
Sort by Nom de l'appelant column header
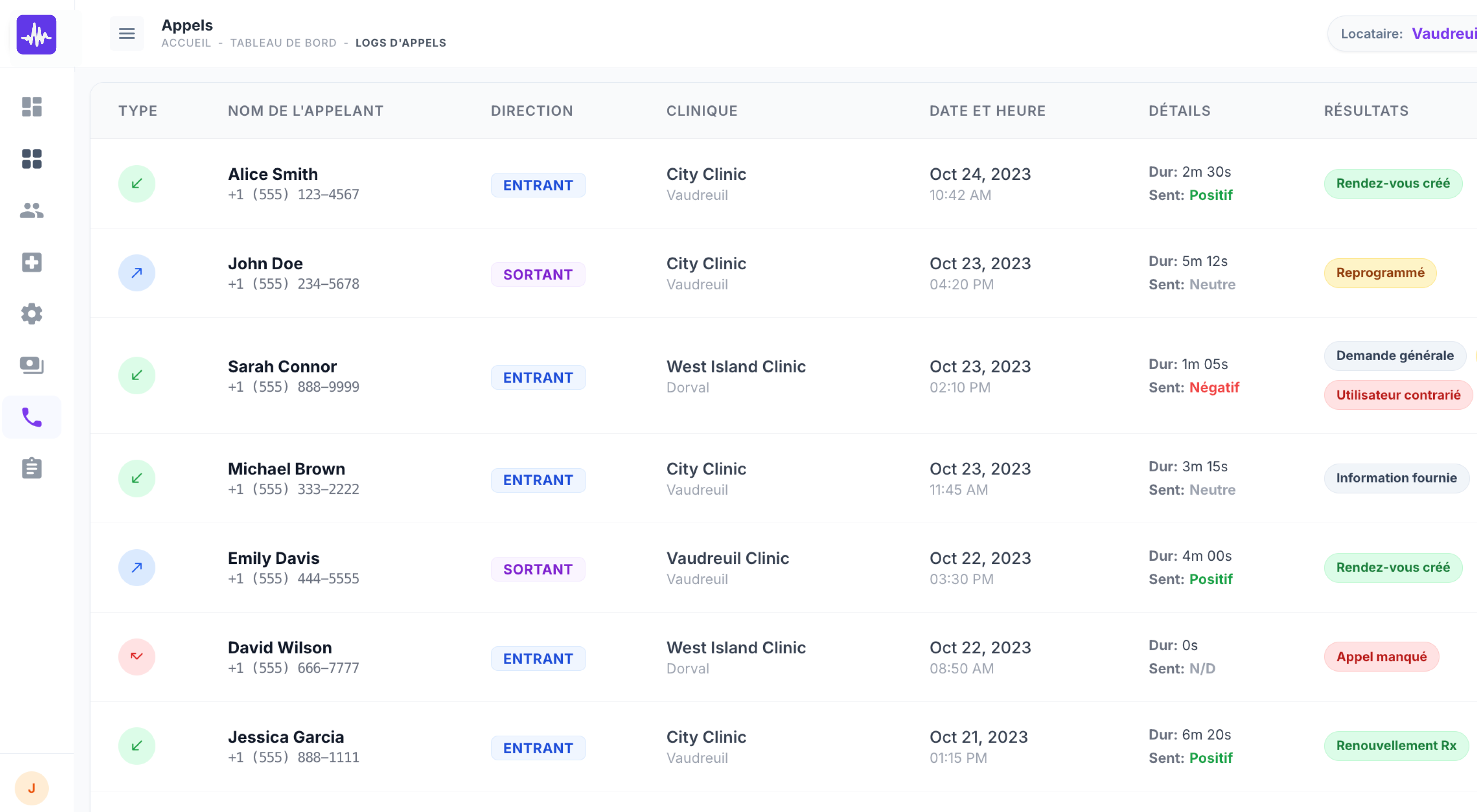[x=305, y=111]
